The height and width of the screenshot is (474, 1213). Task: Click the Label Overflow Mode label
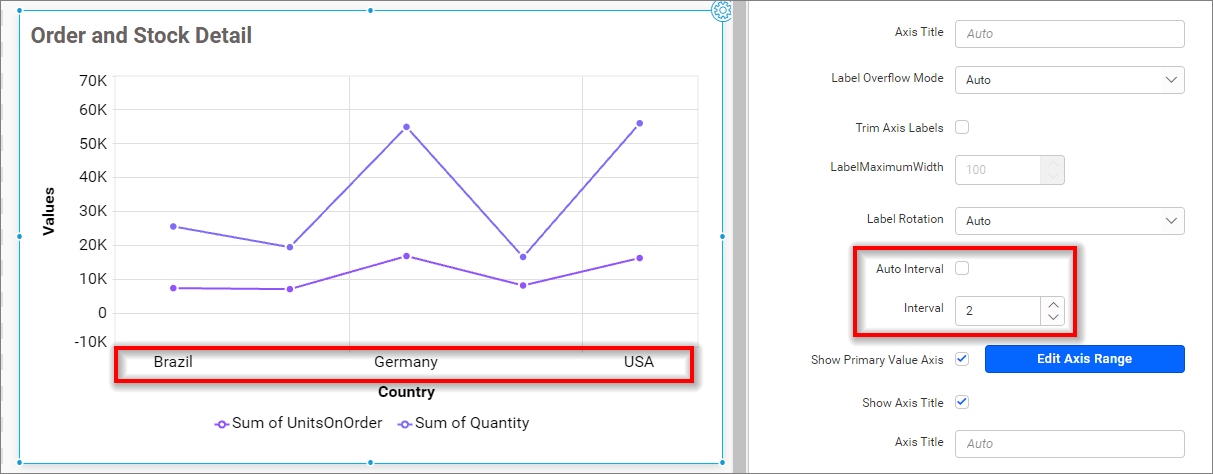[887, 78]
